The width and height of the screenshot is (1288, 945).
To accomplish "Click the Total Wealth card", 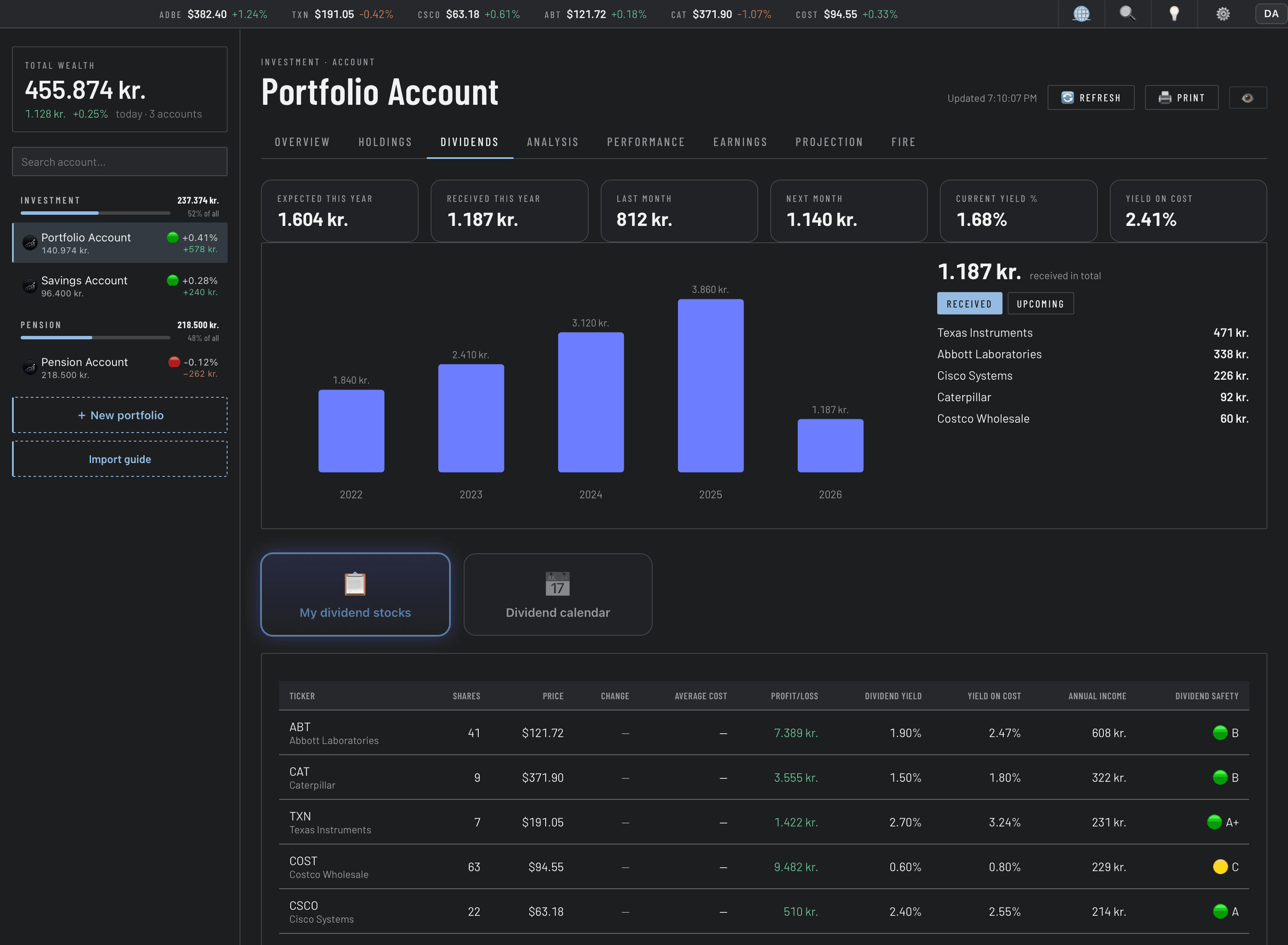I will pyautogui.click(x=120, y=89).
